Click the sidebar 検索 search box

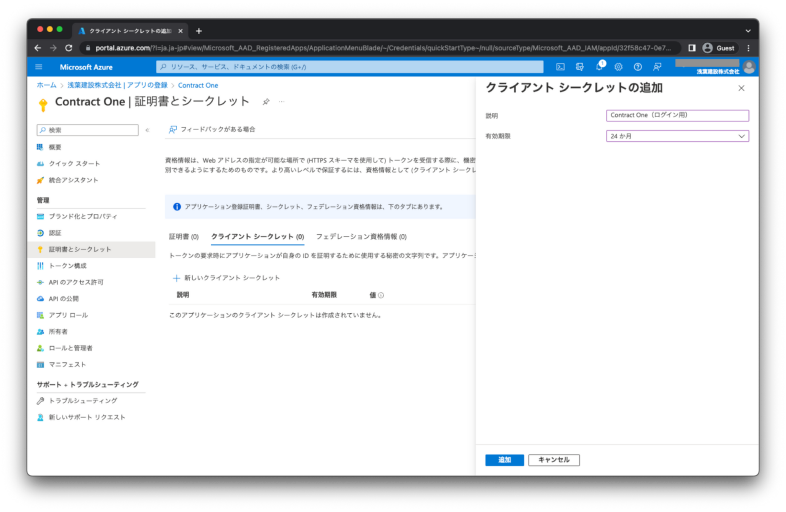coord(88,130)
